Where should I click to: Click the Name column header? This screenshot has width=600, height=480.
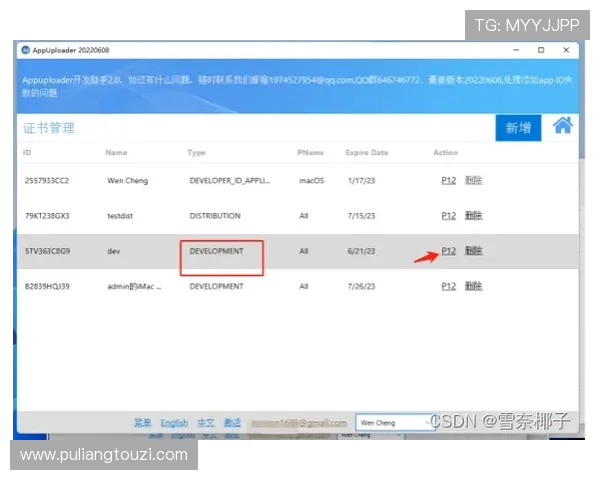116,152
